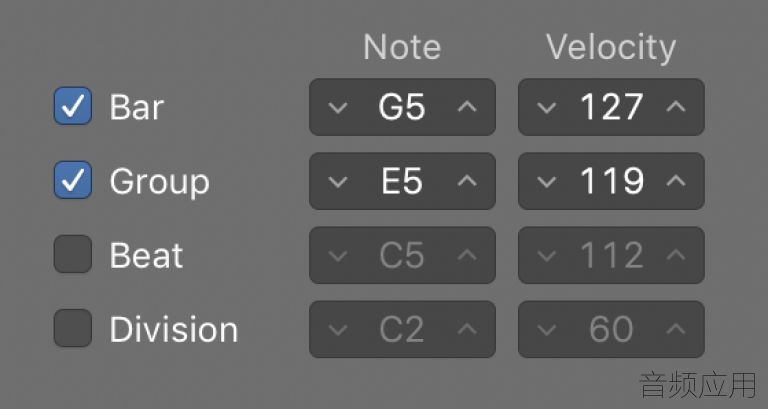Increase the Bar velocity up arrow
This screenshot has height=409, width=768.
(676, 107)
